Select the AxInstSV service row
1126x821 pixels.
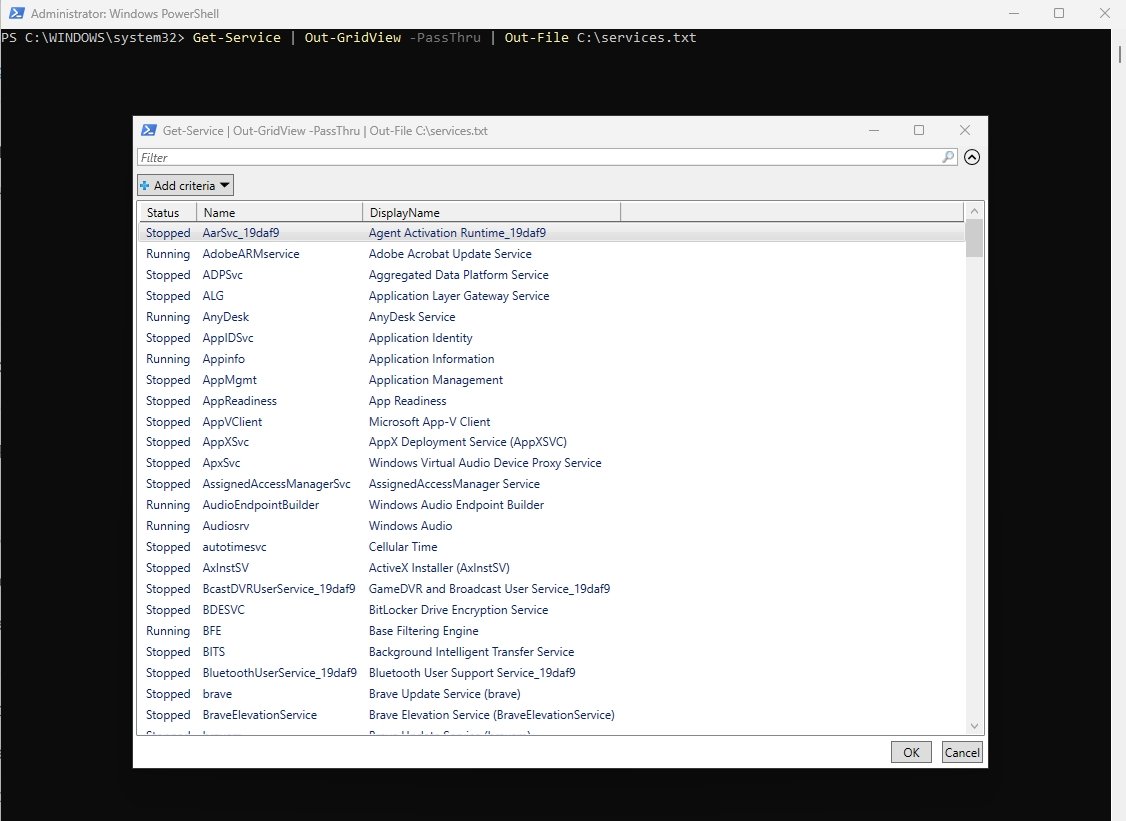click(551, 567)
